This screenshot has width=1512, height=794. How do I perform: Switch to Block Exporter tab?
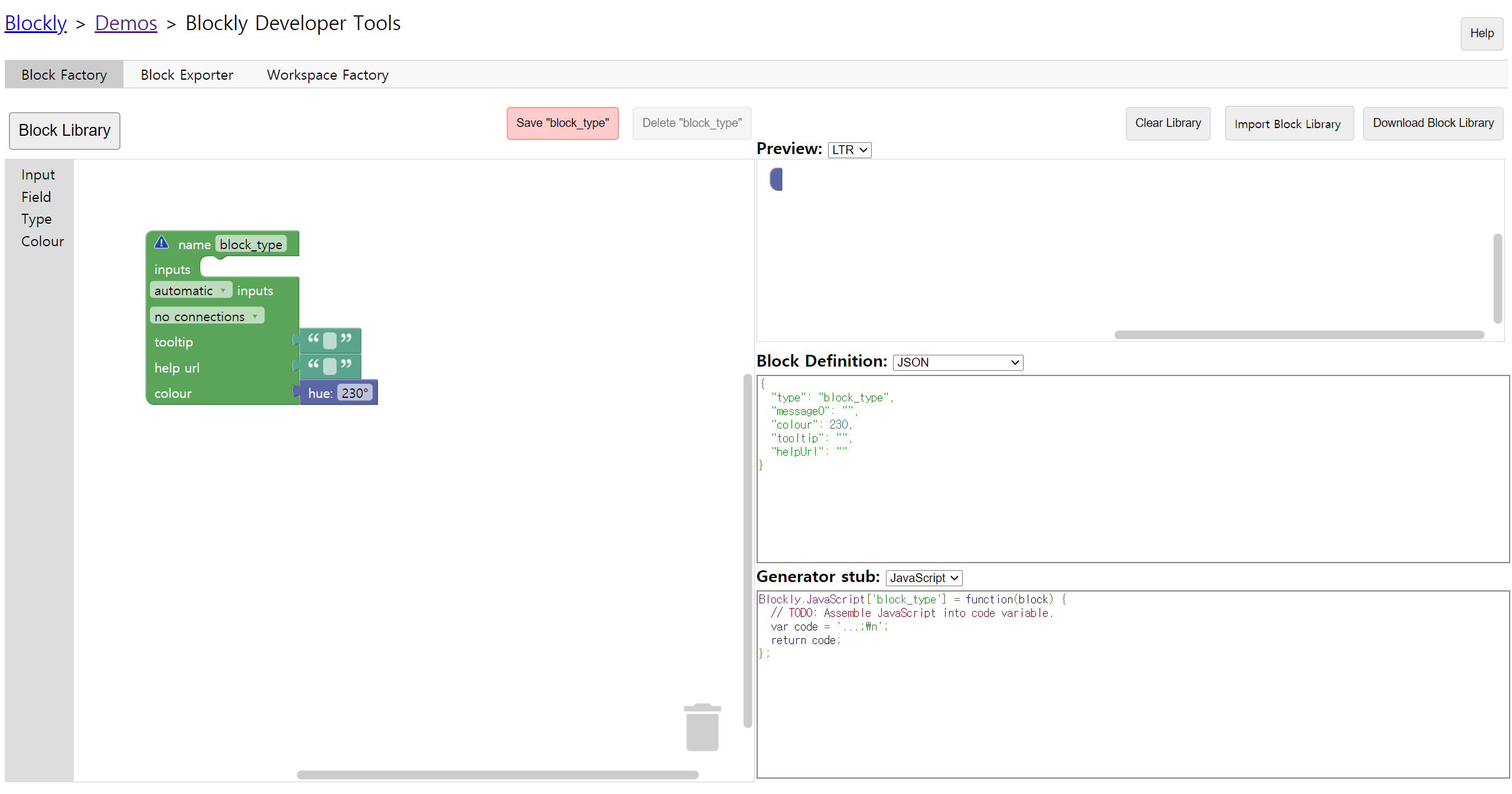(187, 75)
